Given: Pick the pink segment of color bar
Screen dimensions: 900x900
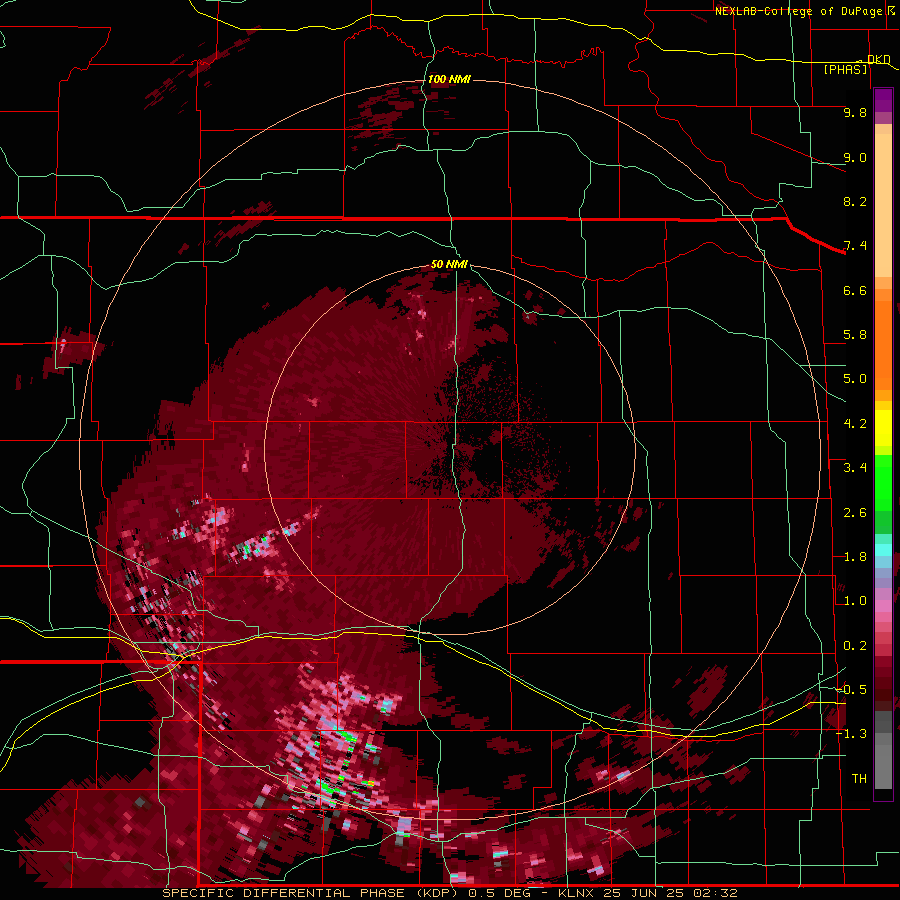Looking at the screenshot, I should tap(883, 606).
